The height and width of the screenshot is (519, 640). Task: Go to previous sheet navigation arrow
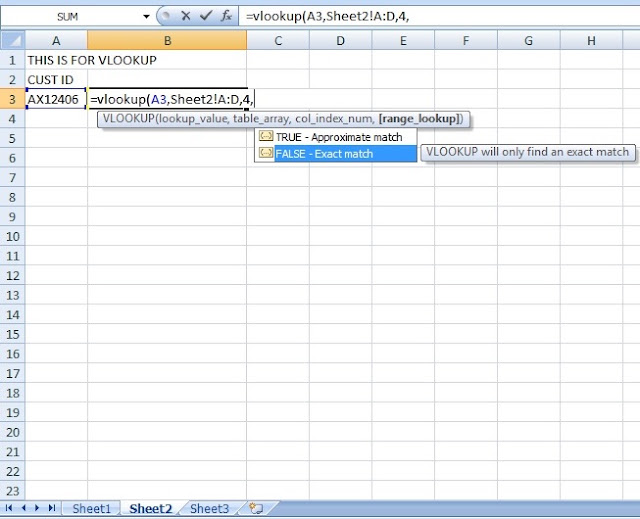[x=23, y=508]
